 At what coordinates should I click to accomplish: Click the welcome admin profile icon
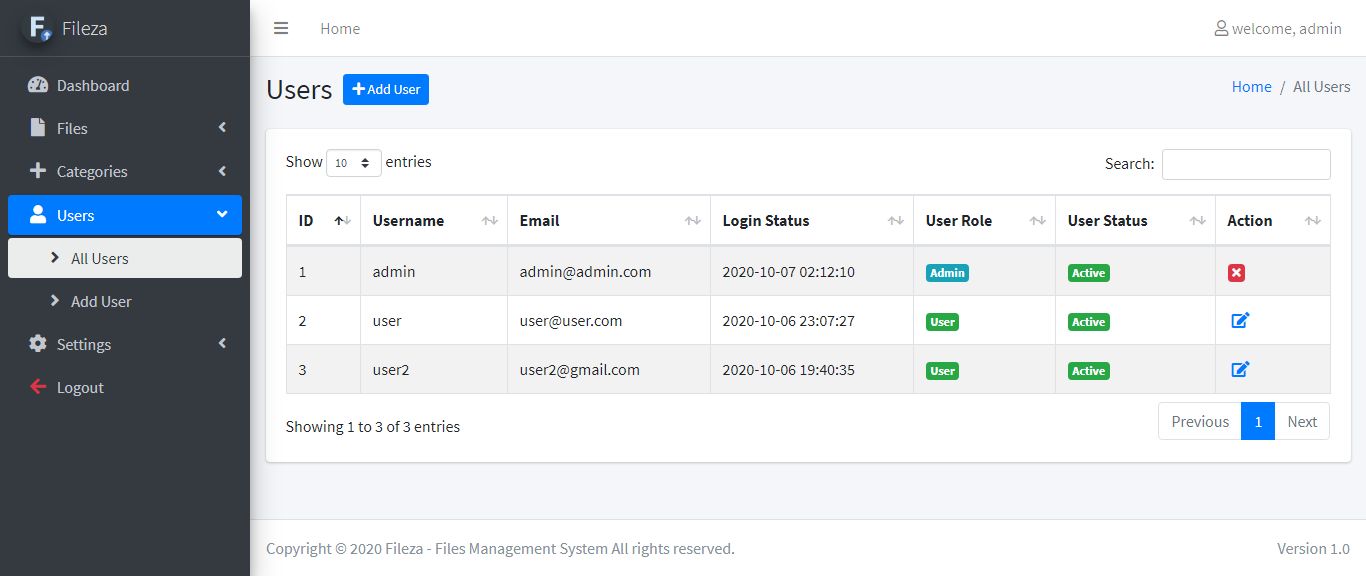[1221, 29]
